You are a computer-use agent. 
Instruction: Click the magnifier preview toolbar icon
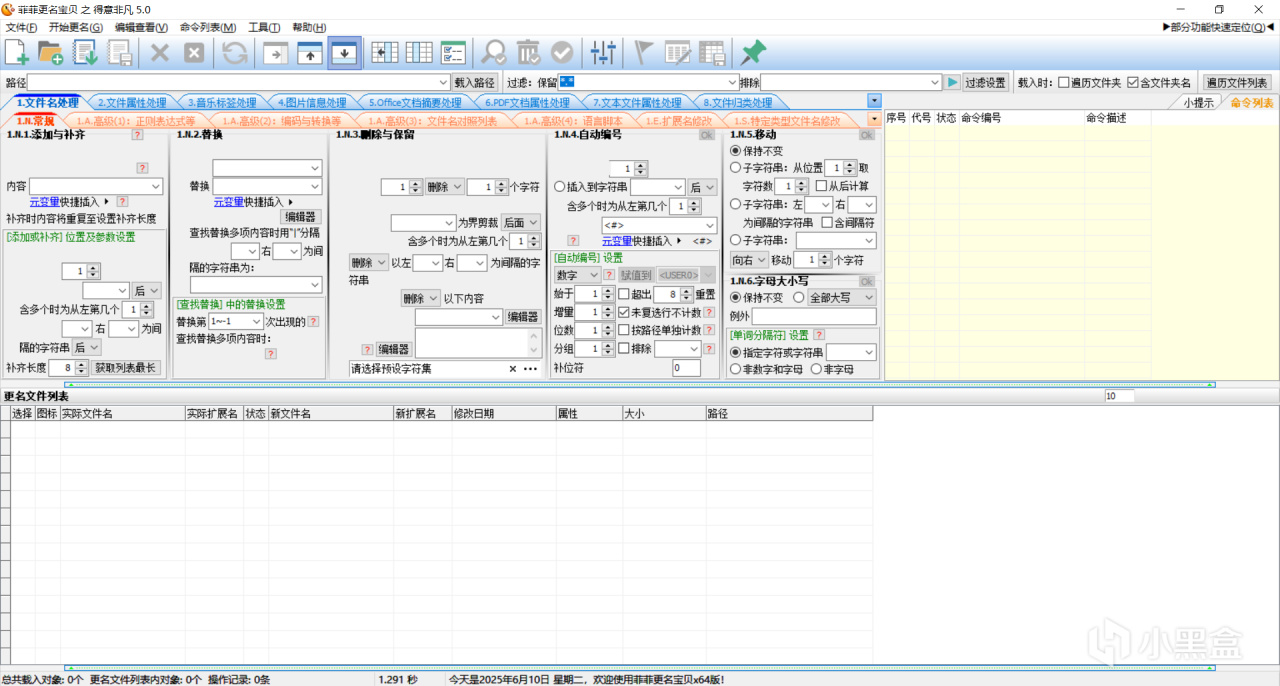[x=494, y=52]
